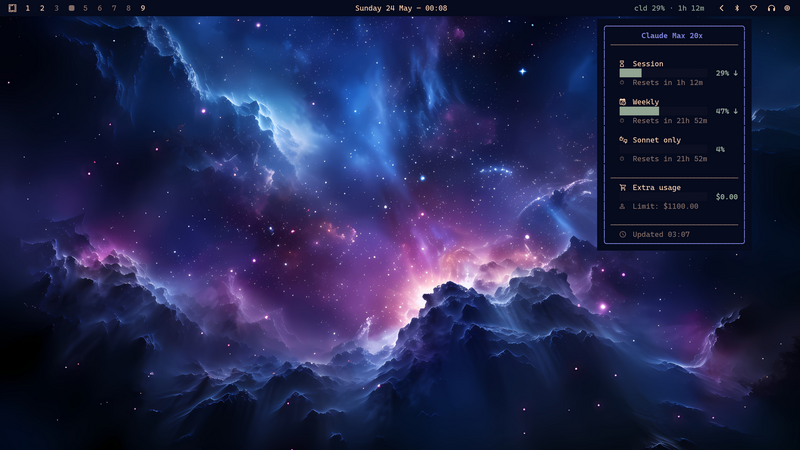Click the Extra usage spending bar

[x=663, y=196]
